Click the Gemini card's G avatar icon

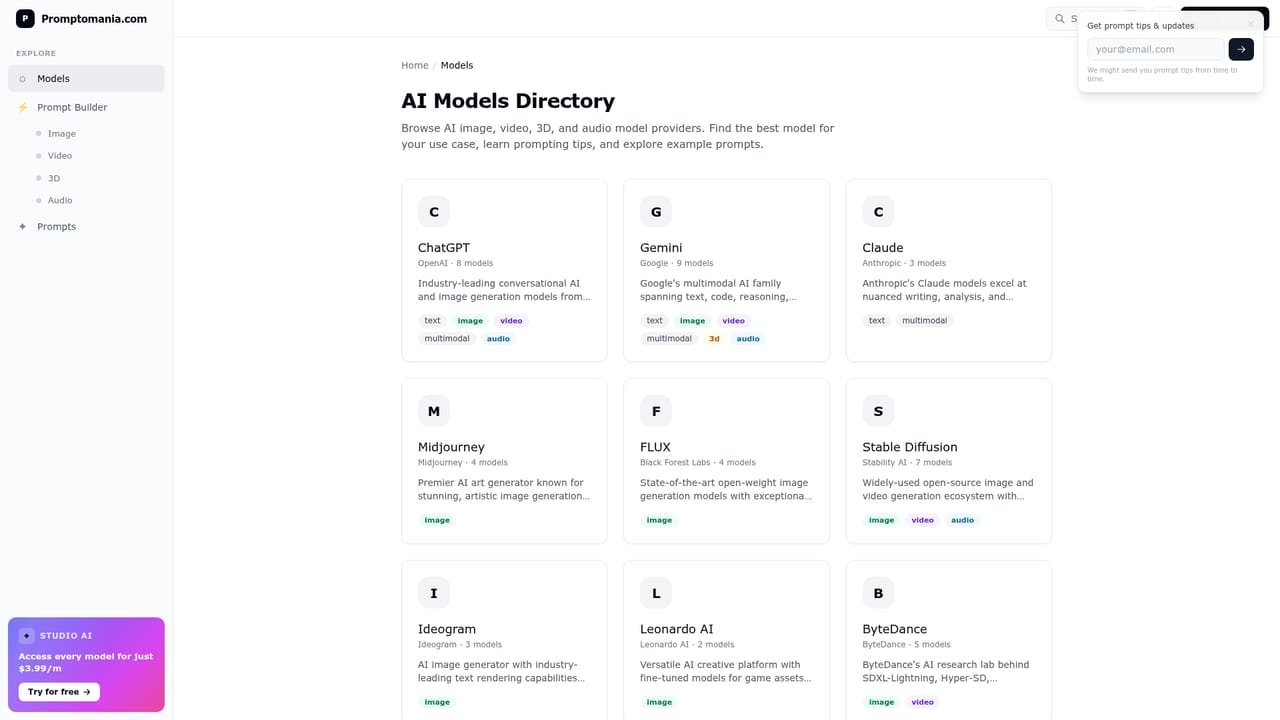(x=656, y=212)
